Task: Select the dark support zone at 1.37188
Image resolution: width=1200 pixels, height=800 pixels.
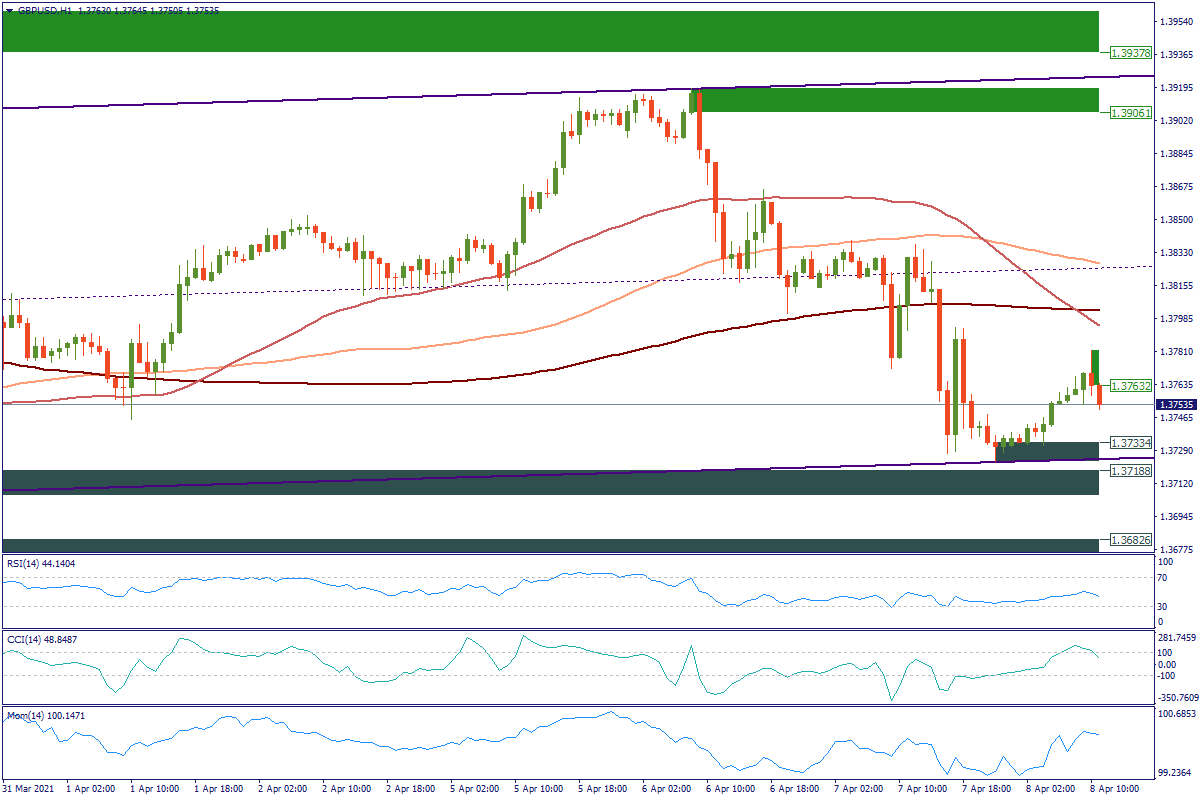Action: (550, 482)
